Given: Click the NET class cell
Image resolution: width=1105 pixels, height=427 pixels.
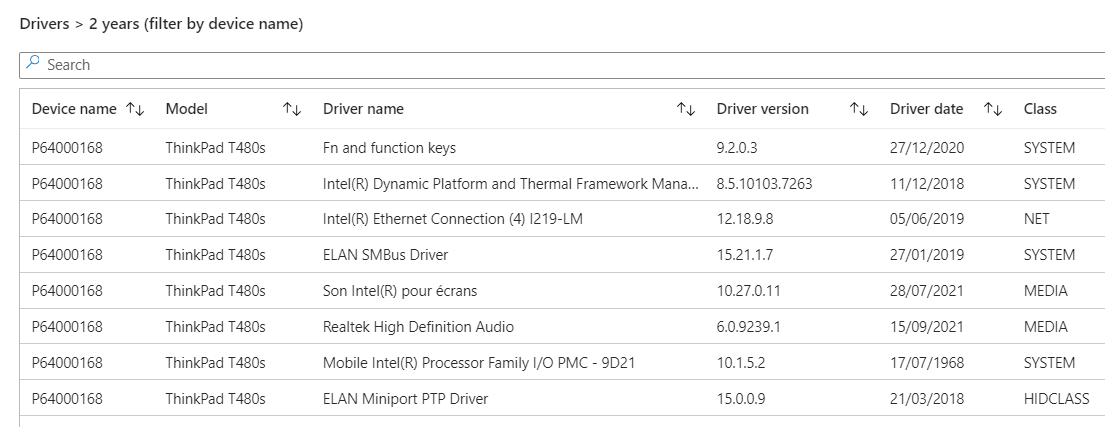Looking at the screenshot, I should tap(1037, 219).
